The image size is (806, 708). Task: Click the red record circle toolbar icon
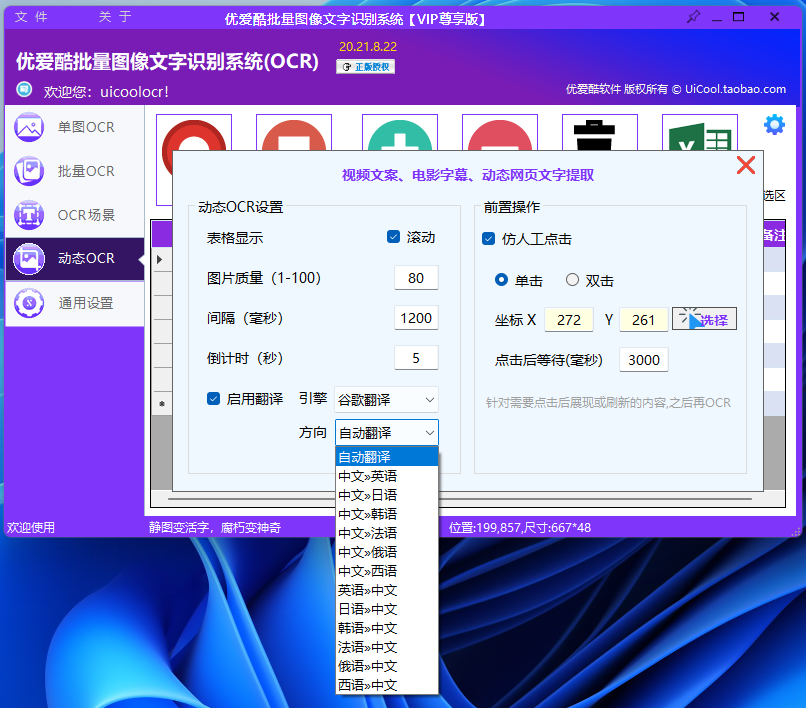(194, 133)
